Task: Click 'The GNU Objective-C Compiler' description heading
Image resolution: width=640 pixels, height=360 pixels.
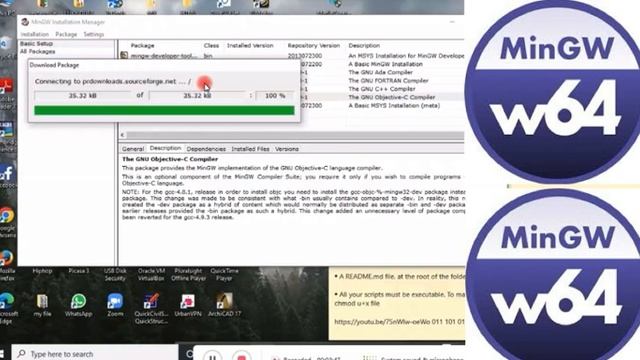Action: [x=170, y=159]
